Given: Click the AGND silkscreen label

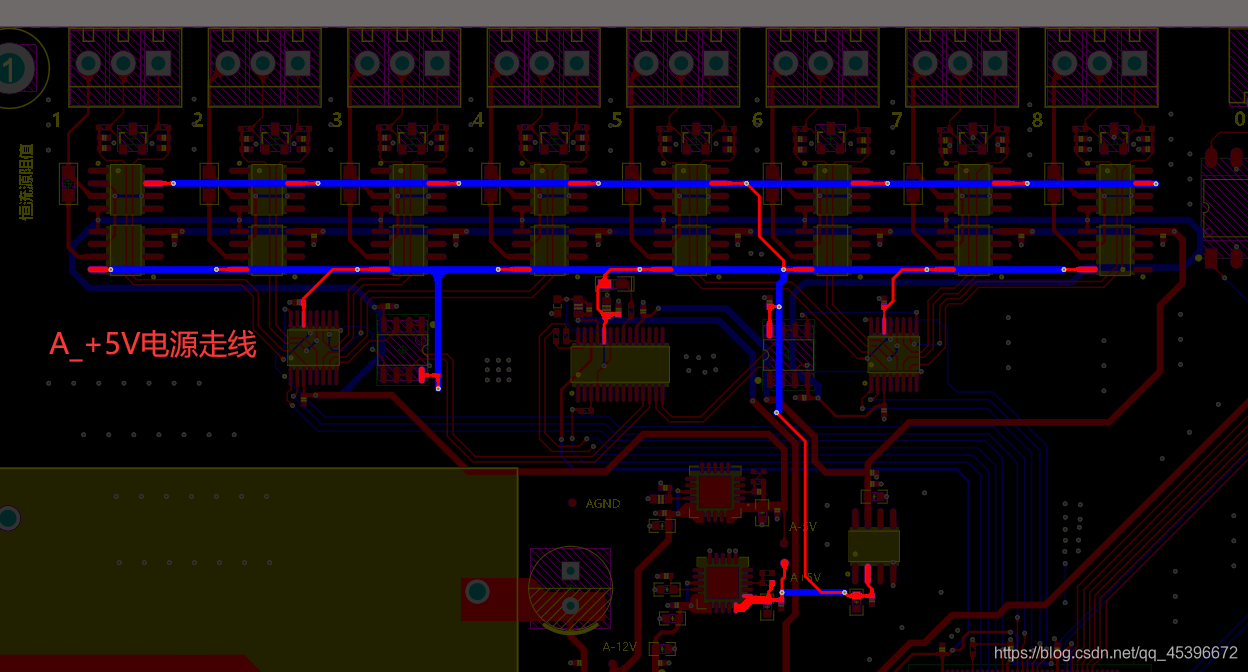Looking at the screenshot, I should coord(603,504).
